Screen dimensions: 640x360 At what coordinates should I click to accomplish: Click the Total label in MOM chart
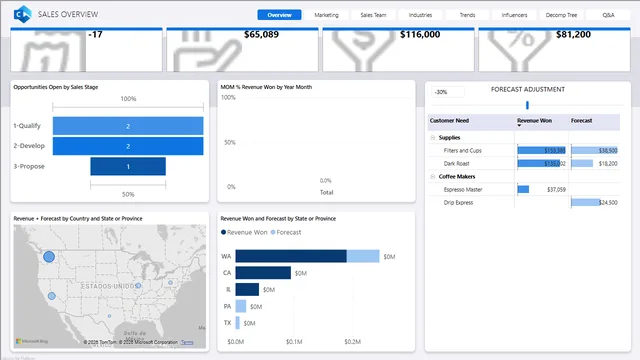point(327,192)
